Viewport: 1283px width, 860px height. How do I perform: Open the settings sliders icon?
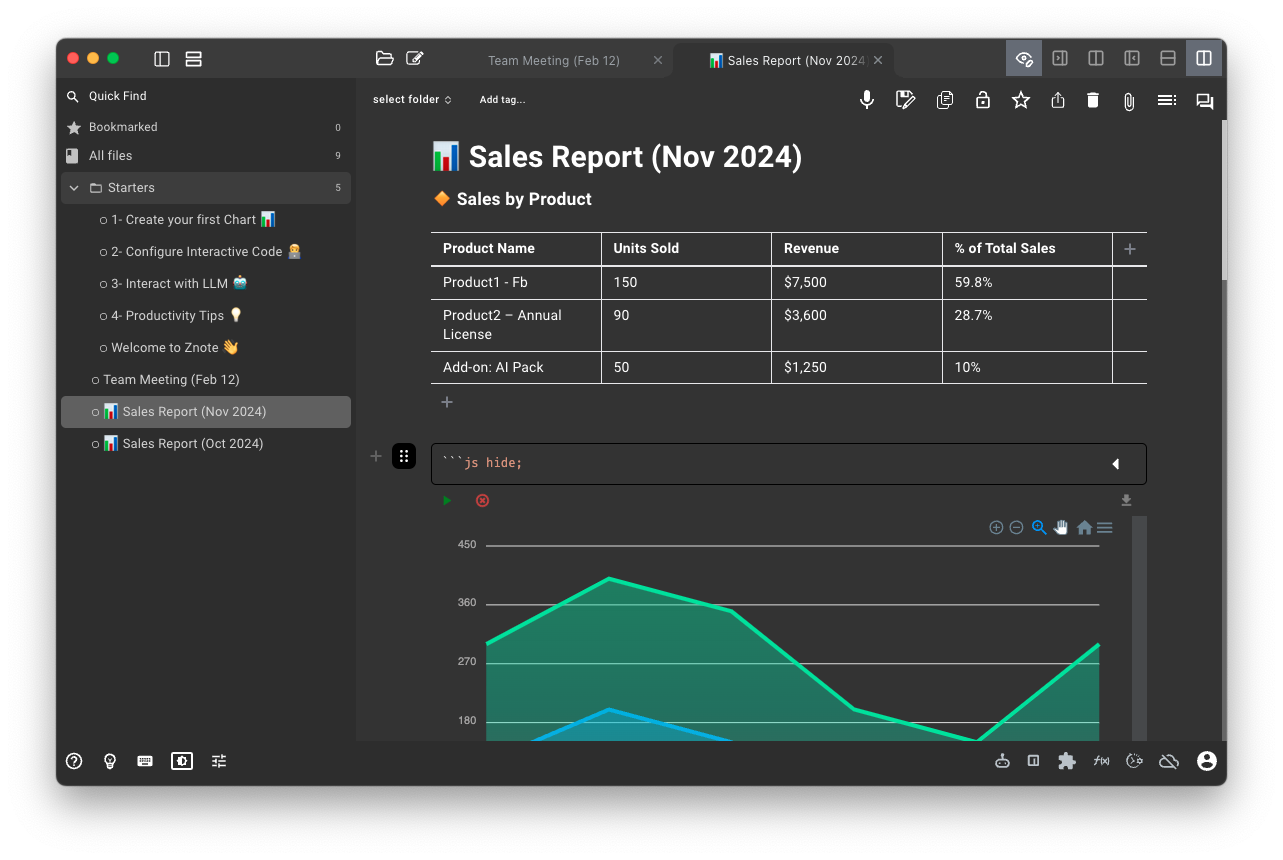coord(219,761)
